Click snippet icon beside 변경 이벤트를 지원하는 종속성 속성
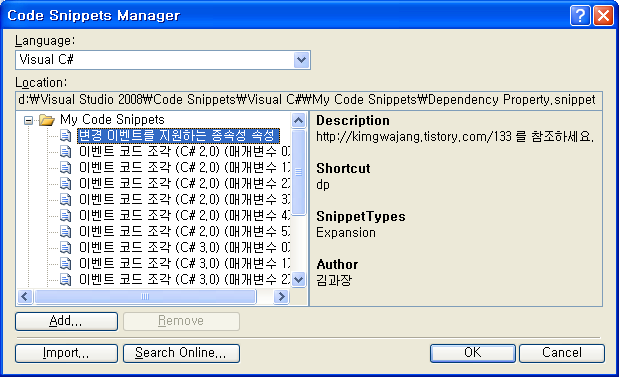 66,136
